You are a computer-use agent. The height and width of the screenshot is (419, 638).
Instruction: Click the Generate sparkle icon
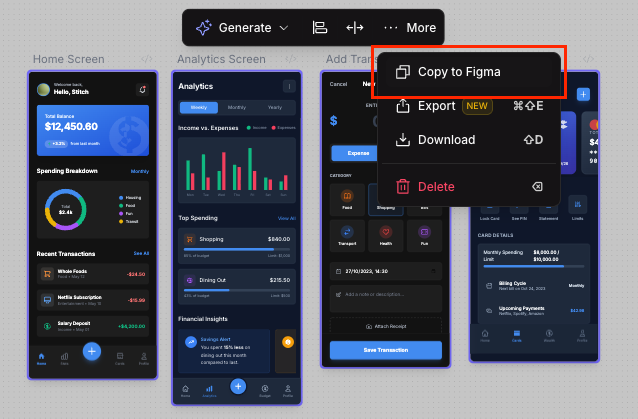[204, 28]
